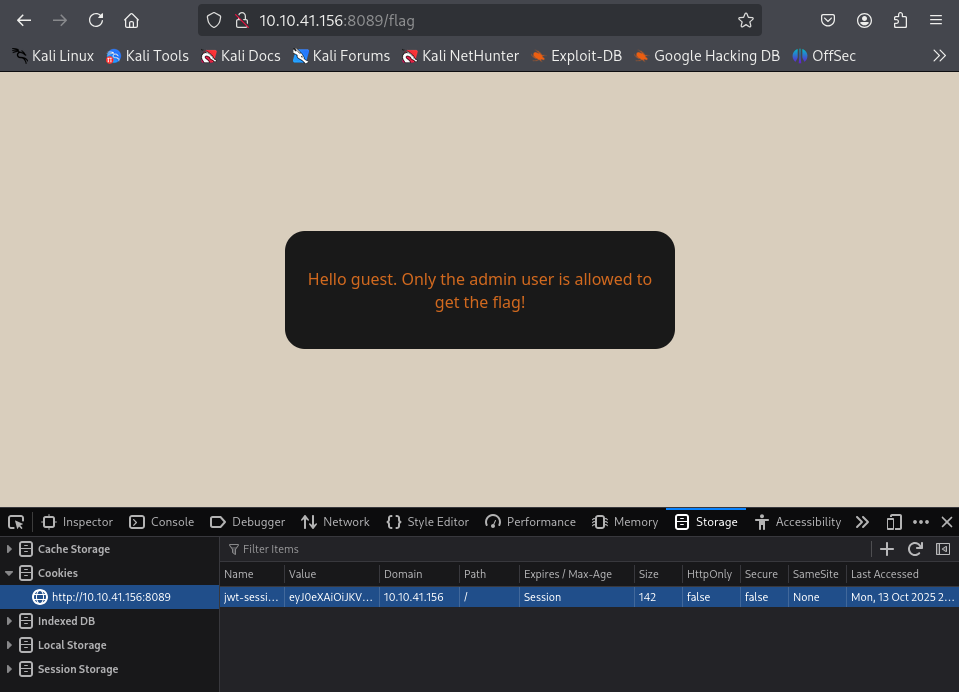
Task: Add a new cookie item
Action: (887, 549)
